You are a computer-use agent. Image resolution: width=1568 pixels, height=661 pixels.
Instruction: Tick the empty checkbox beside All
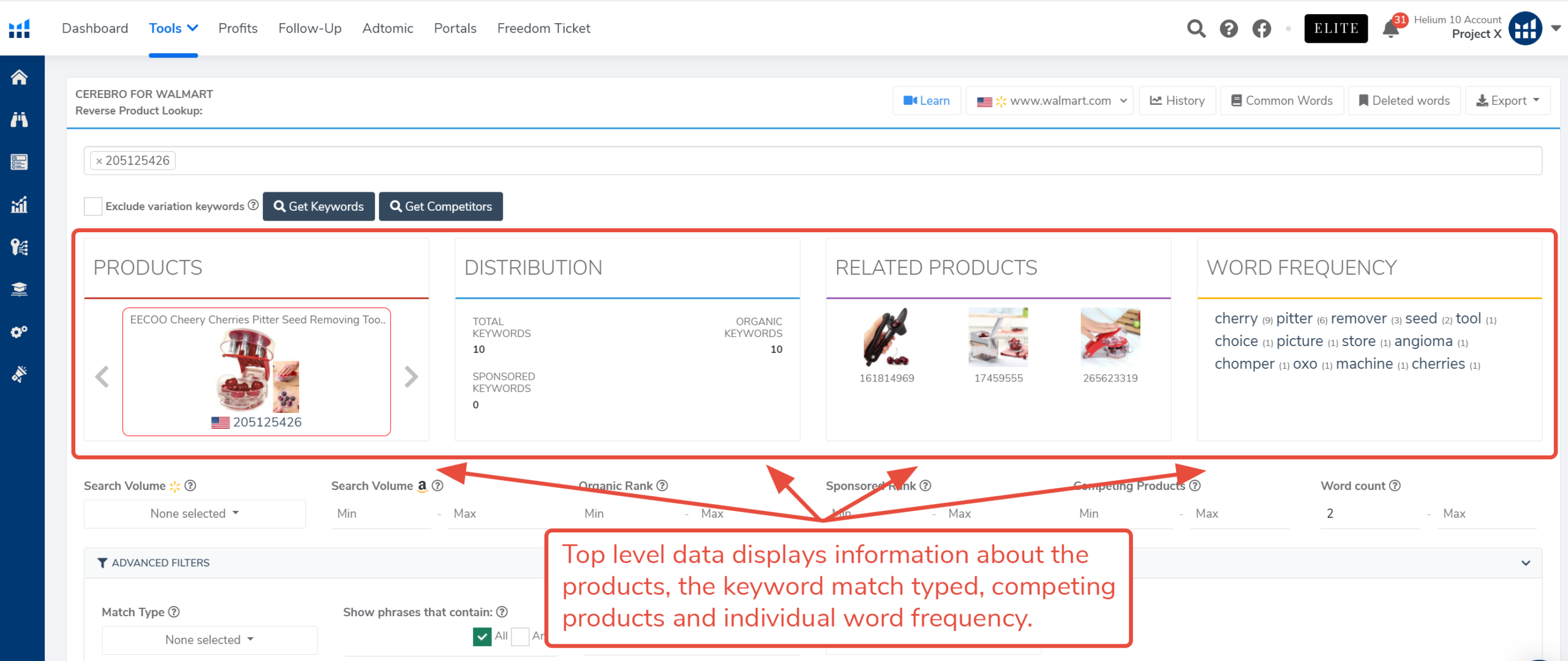click(x=520, y=636)
